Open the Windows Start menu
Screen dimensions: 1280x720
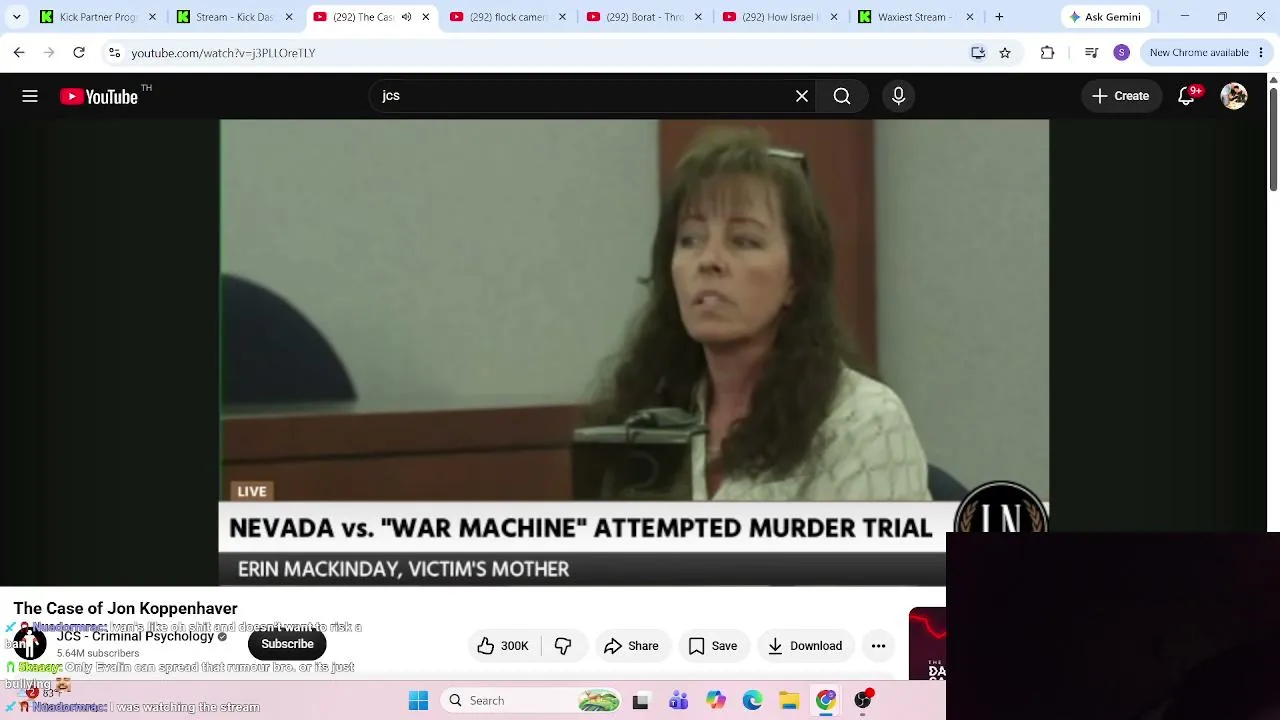[x=418, y=701]
